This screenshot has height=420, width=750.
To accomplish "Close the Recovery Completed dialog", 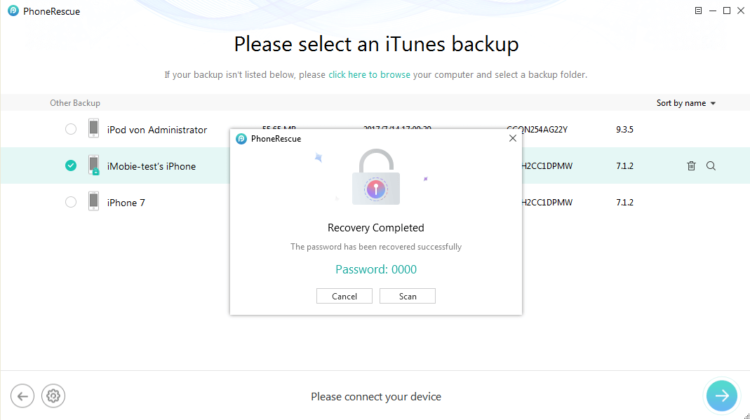I will (x=513, y=138).
